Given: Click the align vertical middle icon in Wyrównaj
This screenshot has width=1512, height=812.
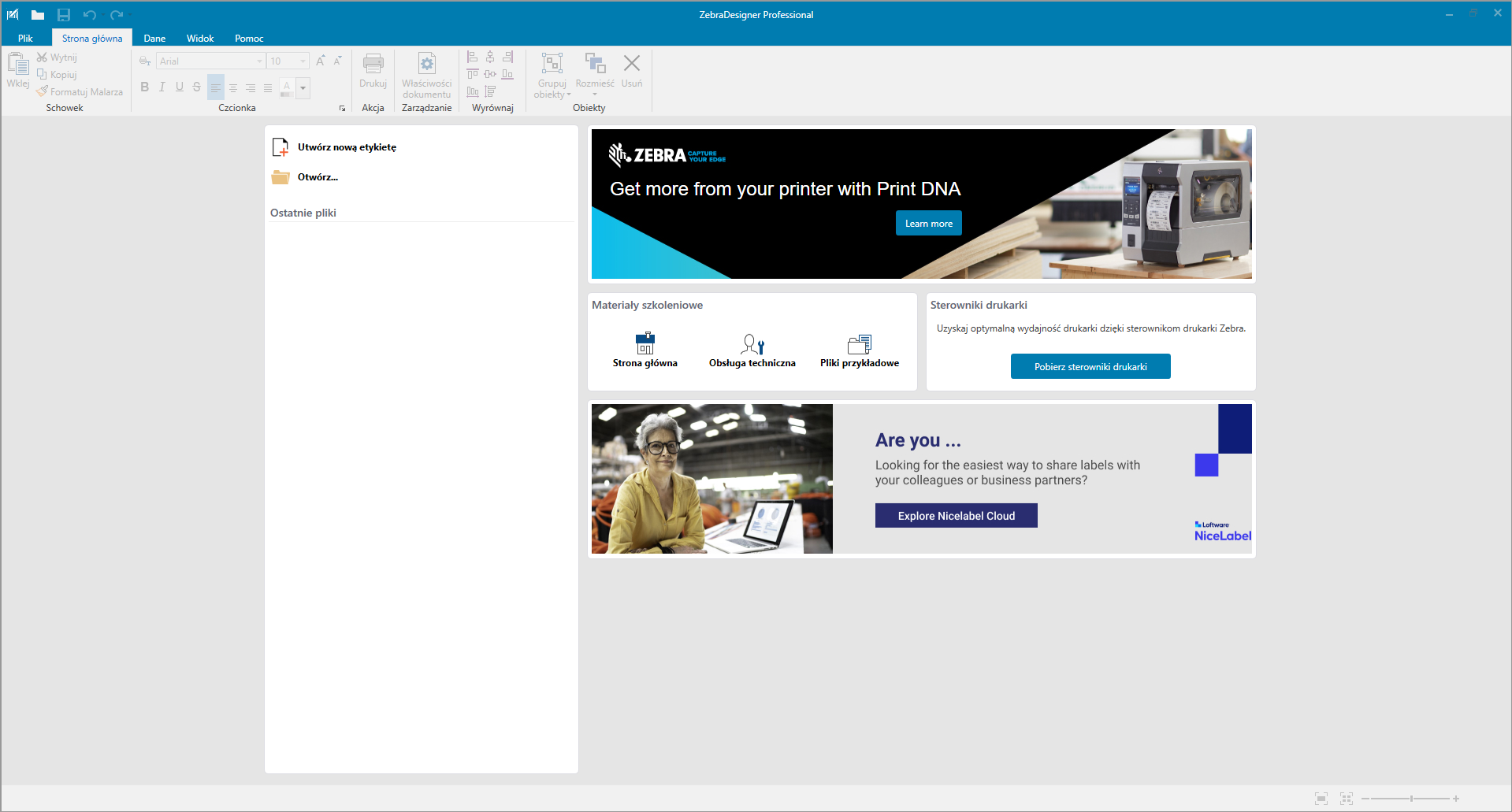Looking at the screenshot, I should point(490,74).
